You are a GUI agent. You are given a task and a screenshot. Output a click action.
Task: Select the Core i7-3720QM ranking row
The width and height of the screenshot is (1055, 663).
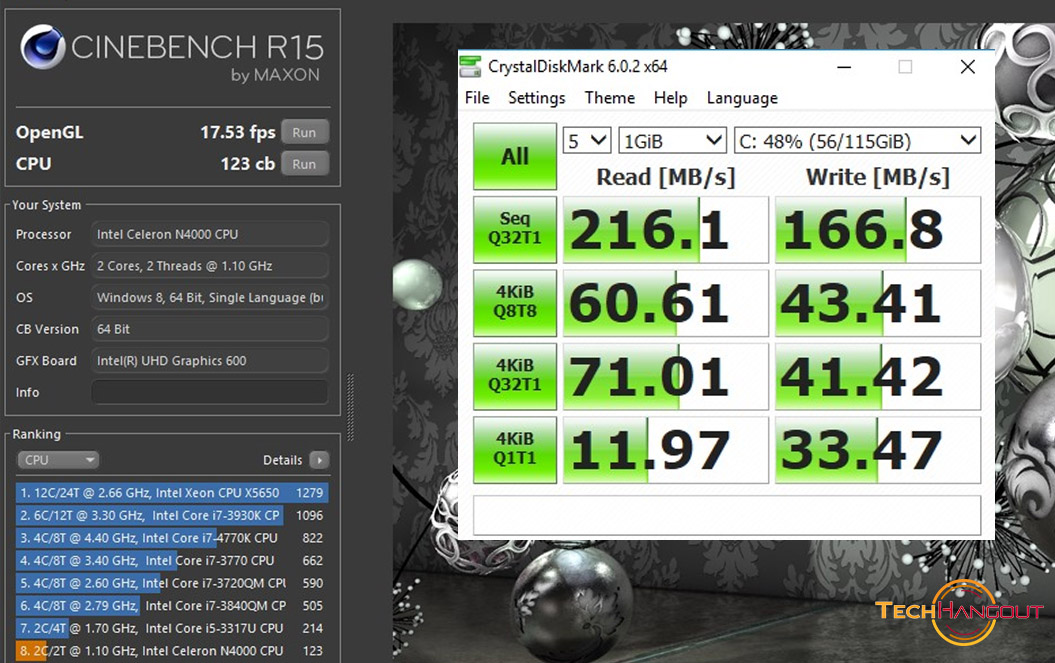[x=172, y=583]
